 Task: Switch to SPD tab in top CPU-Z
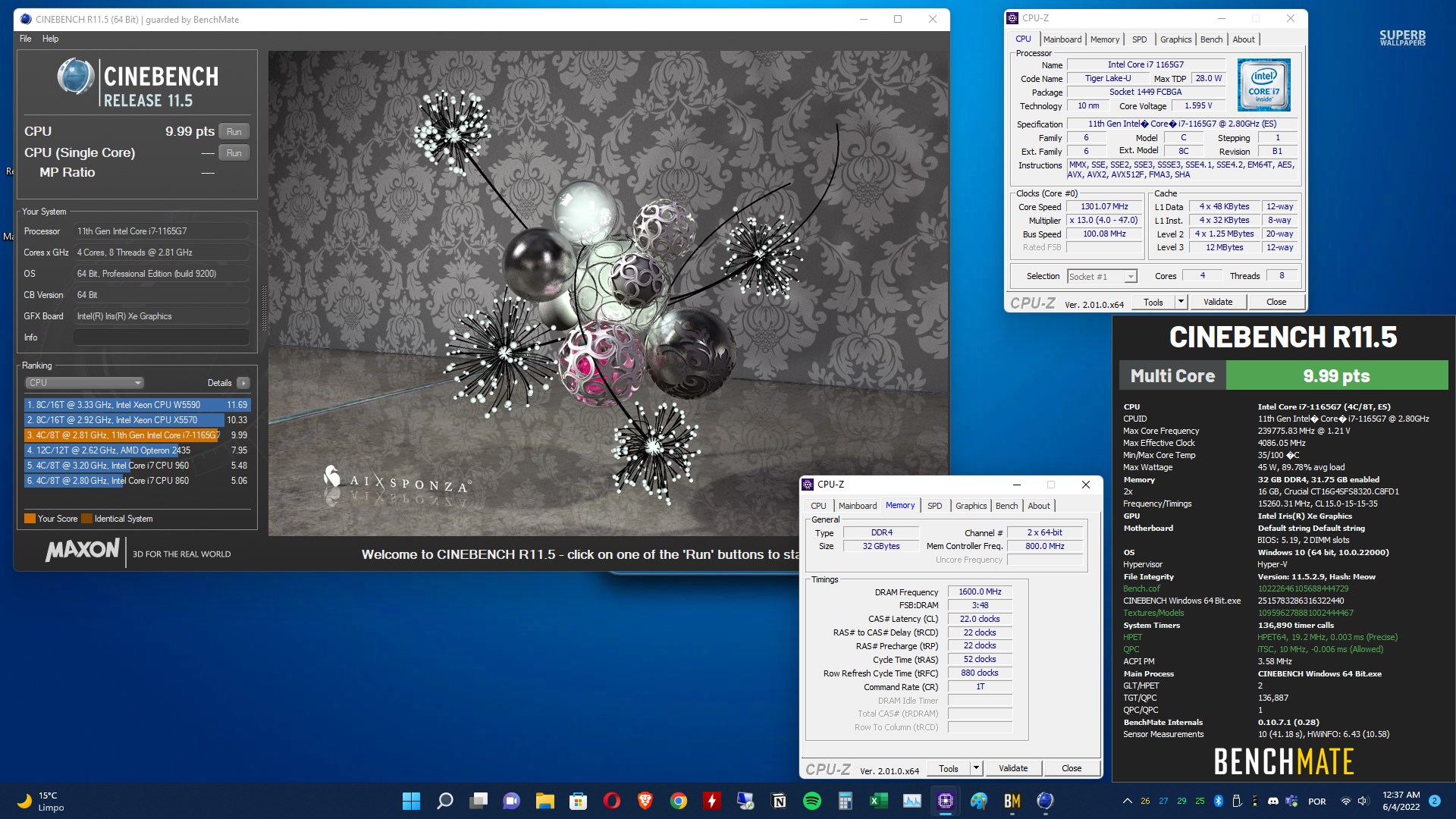point(1139,39)
